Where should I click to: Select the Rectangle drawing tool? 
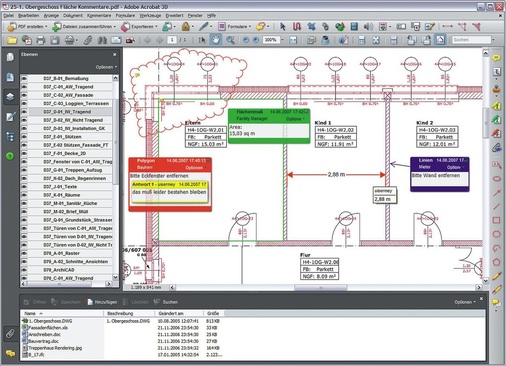coord(496,220)
